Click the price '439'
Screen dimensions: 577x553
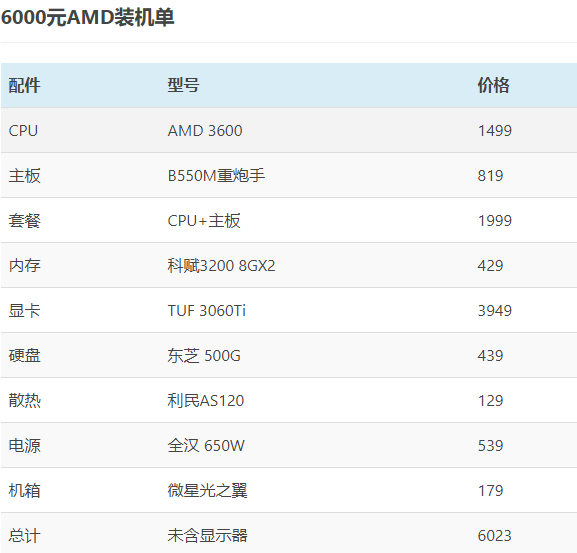pyautogui.click(x=490, y=356)
